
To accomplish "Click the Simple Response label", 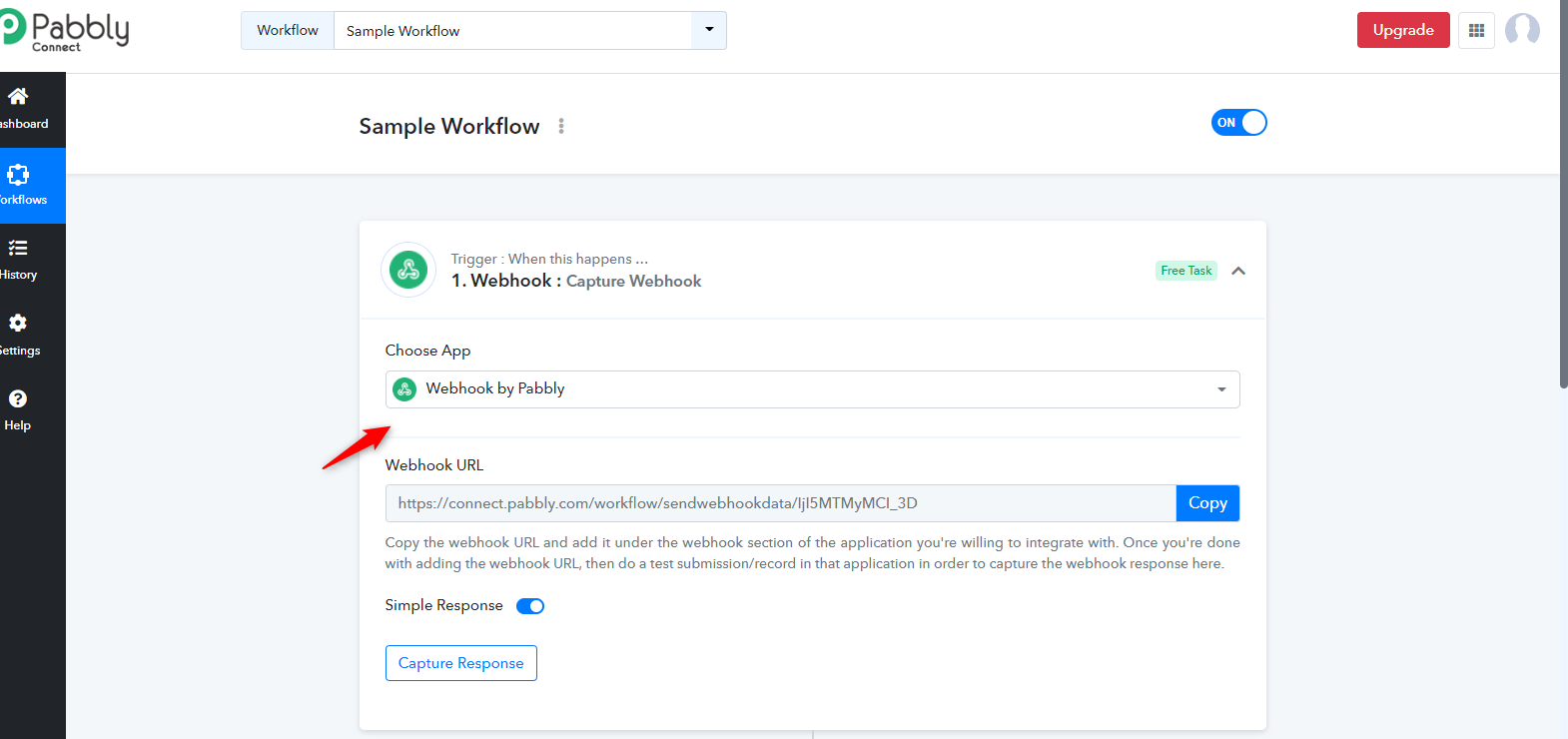I will coord(444,605).
